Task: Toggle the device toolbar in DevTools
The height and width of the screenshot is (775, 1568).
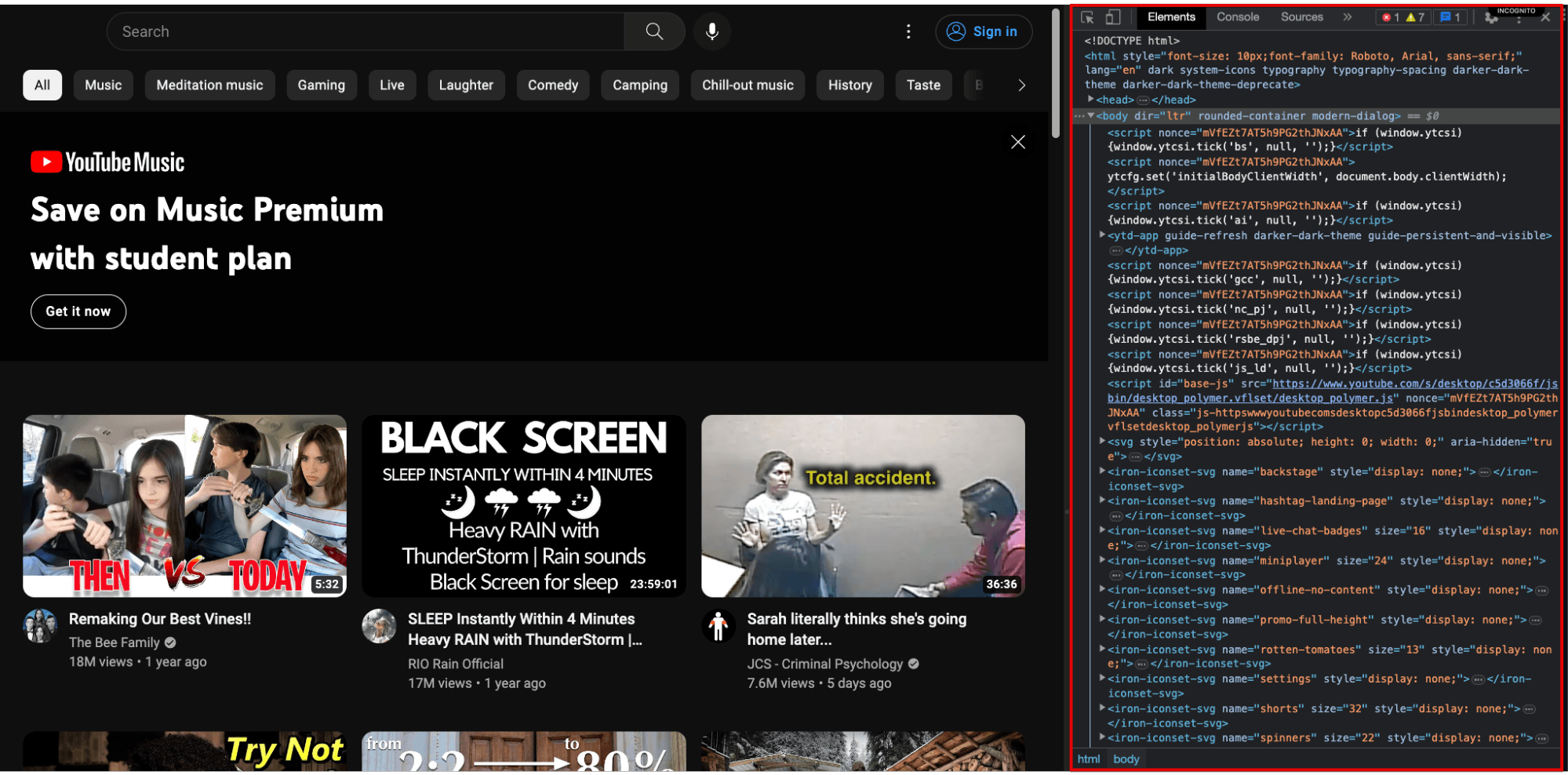Action: [1113, 17]
